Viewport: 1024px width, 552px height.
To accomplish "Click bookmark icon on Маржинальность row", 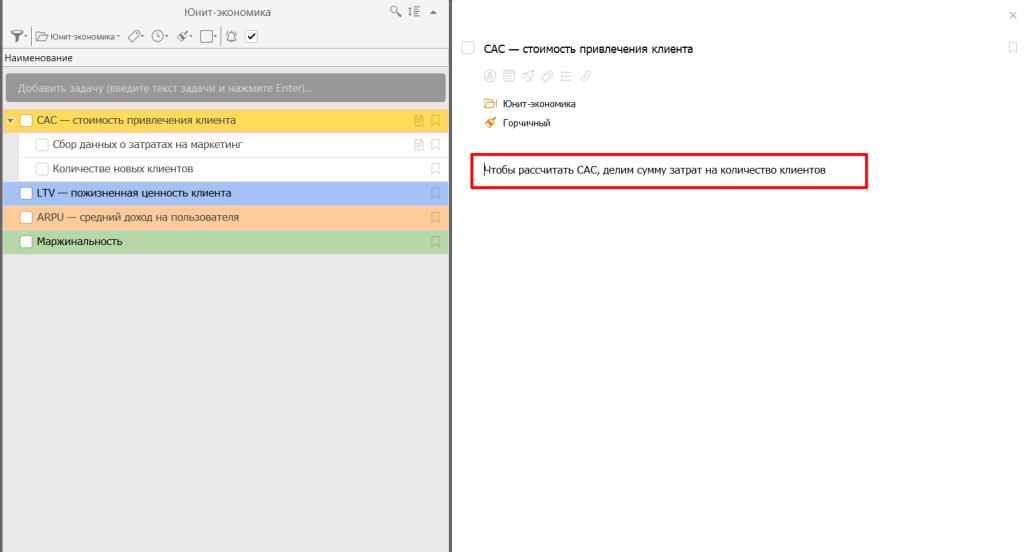I will pos(435,241).
